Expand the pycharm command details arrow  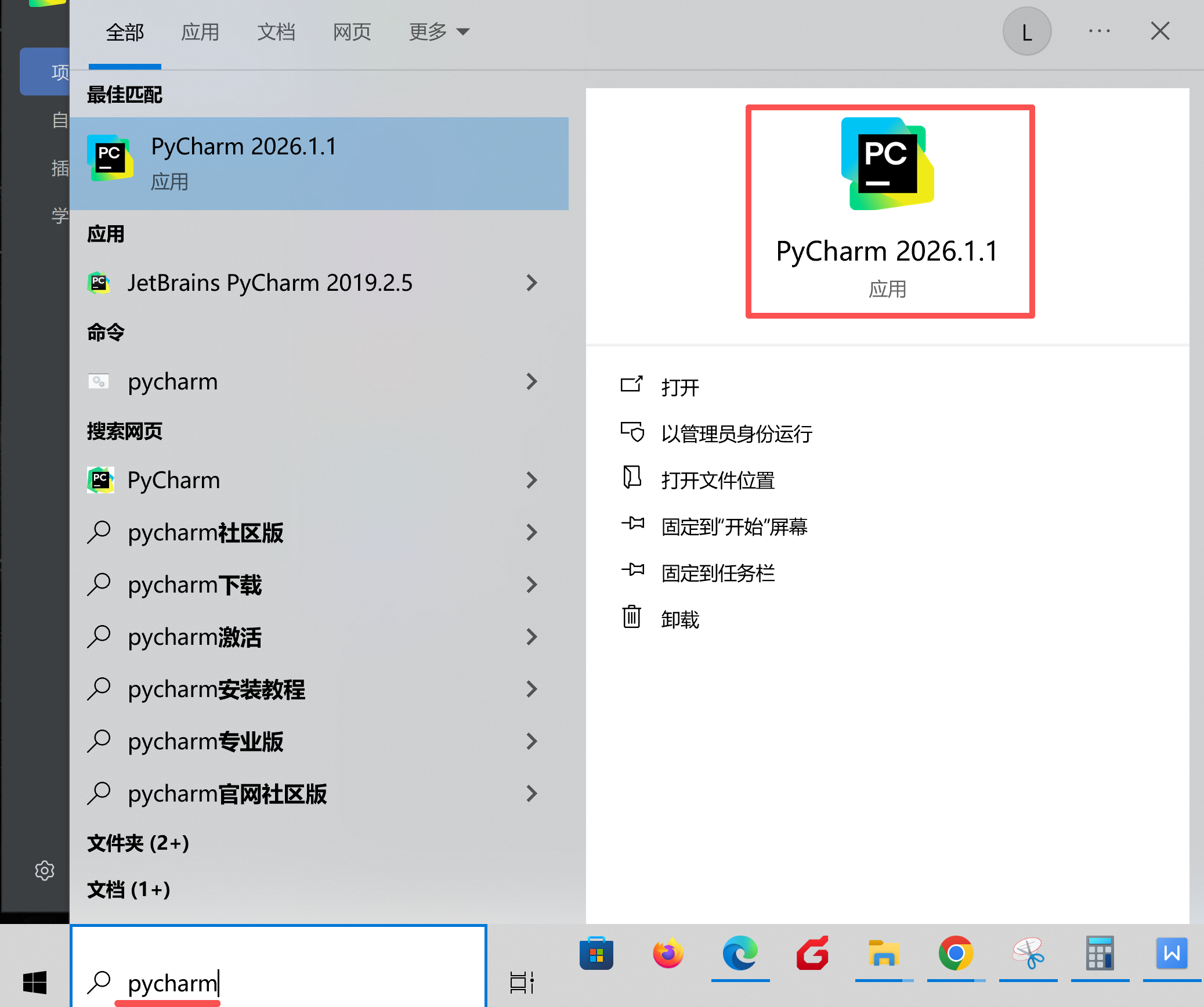[532, 381]
